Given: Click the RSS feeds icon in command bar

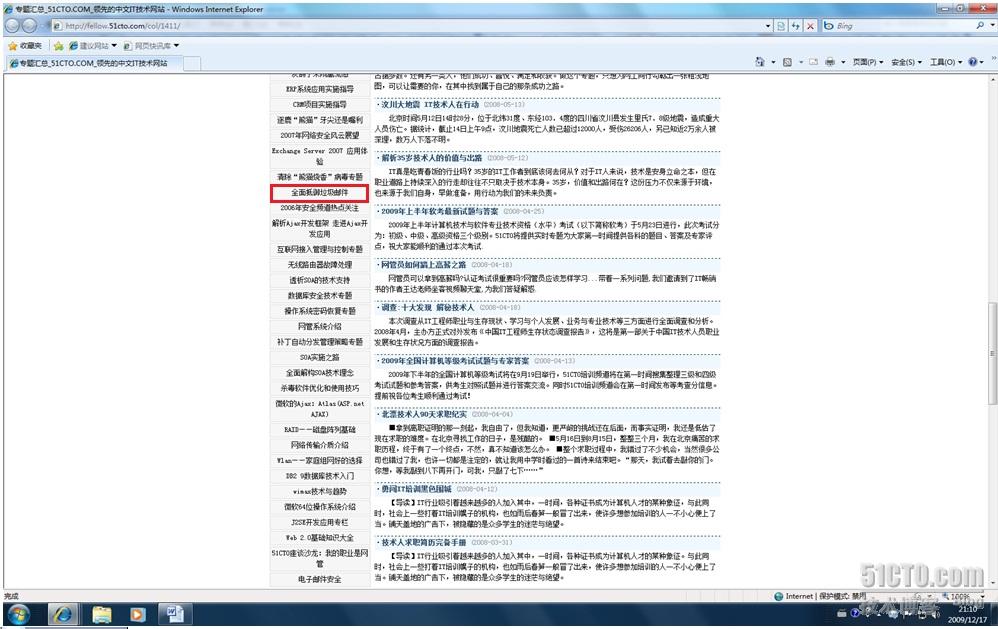Looking at the screenshot, I should tap(787, 62).
